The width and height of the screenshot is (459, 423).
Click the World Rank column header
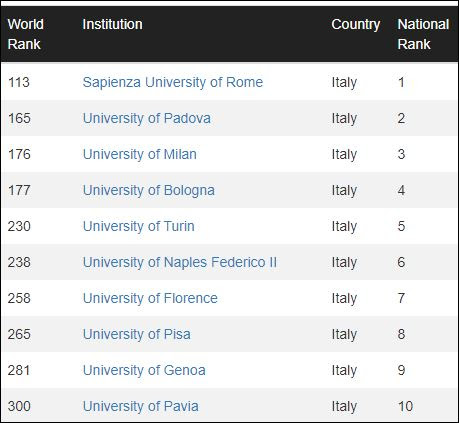point(26,34)
